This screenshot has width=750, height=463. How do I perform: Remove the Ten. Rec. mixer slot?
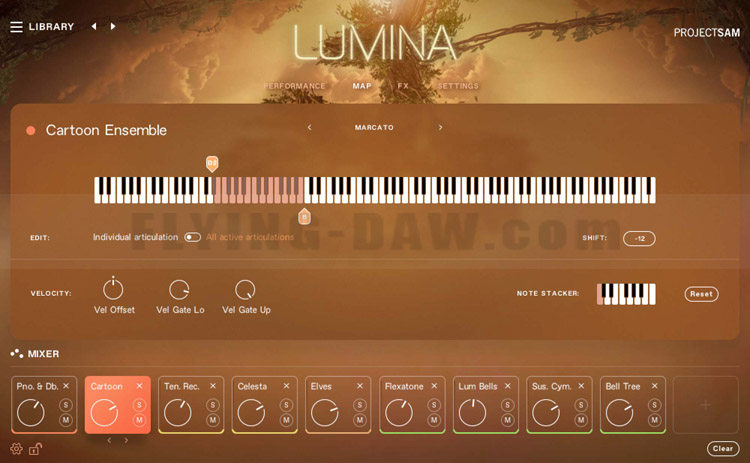coord(213,386)
